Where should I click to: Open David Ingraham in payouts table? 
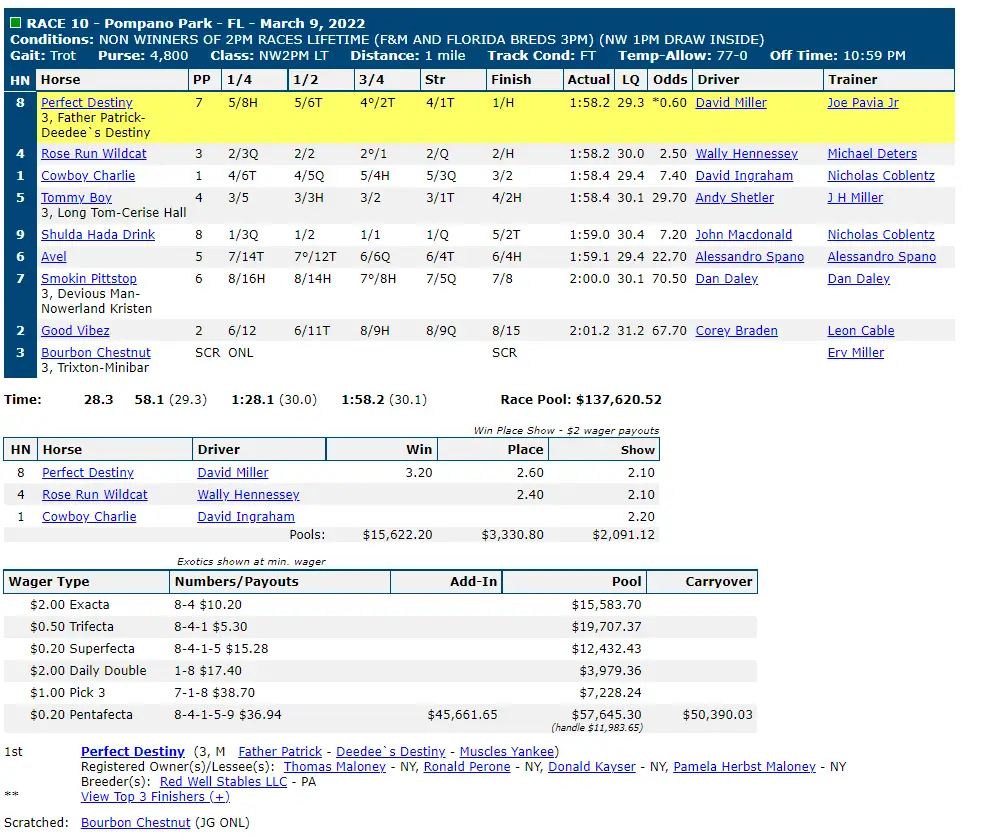point(246,517)
